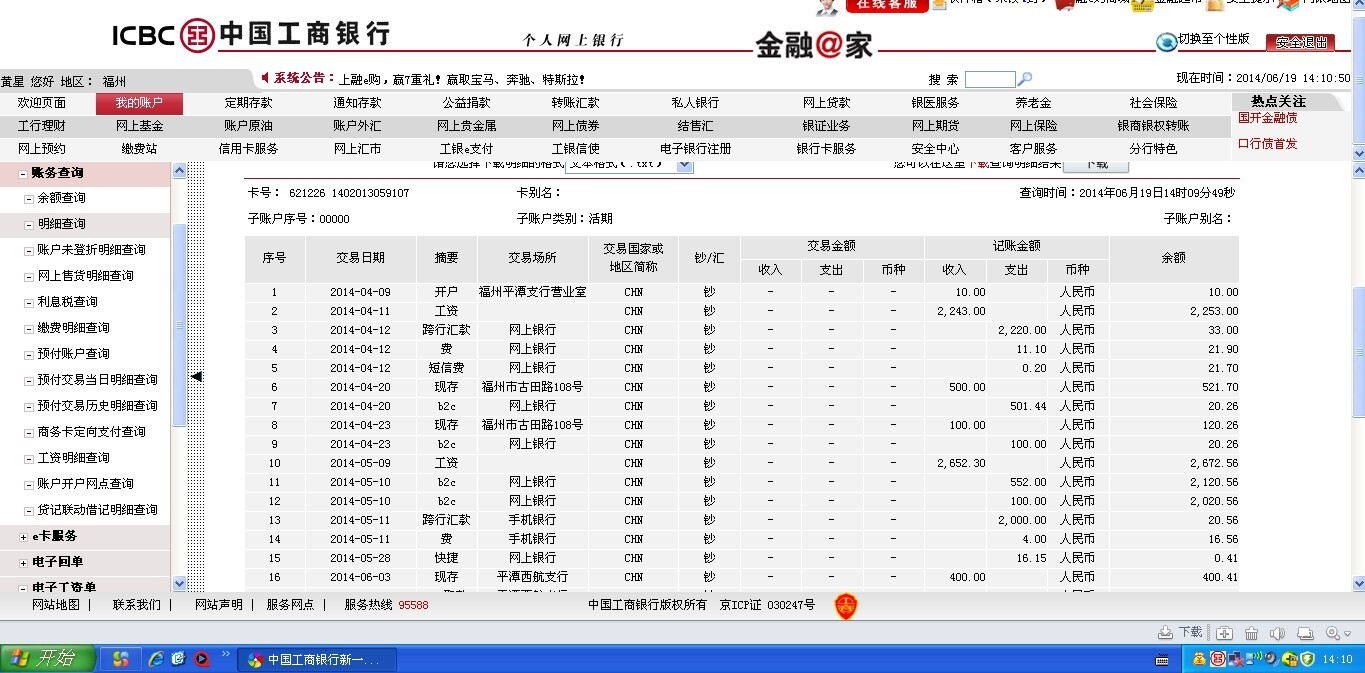The height and width of the screenshot is (673, 1365).
Task: Click the trash can clean-up icon
Action: coord(1251,633)
